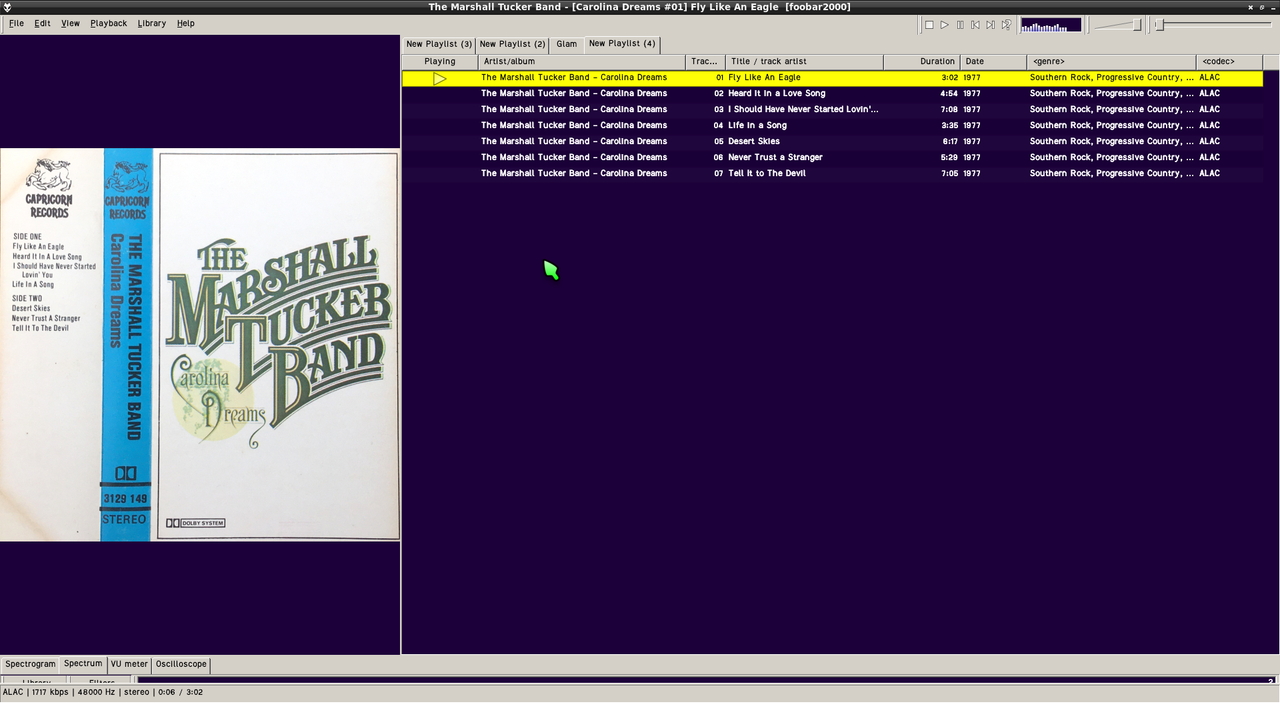Sort by the <genre> column header
The image size is (1280, 703).
click(1111, 62)
